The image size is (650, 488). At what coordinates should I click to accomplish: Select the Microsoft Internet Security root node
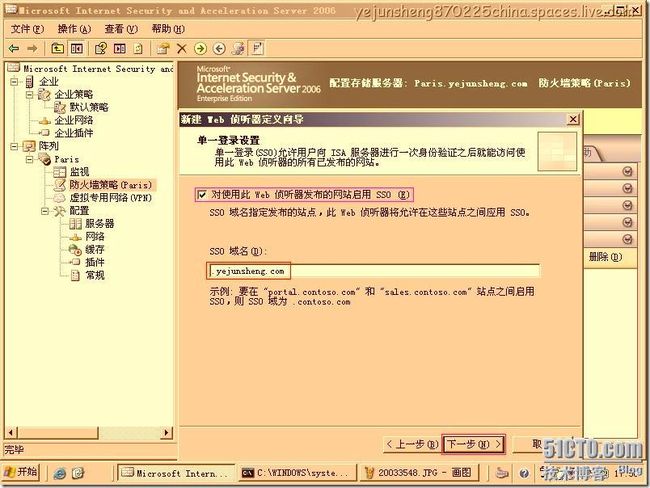(98, 69)
